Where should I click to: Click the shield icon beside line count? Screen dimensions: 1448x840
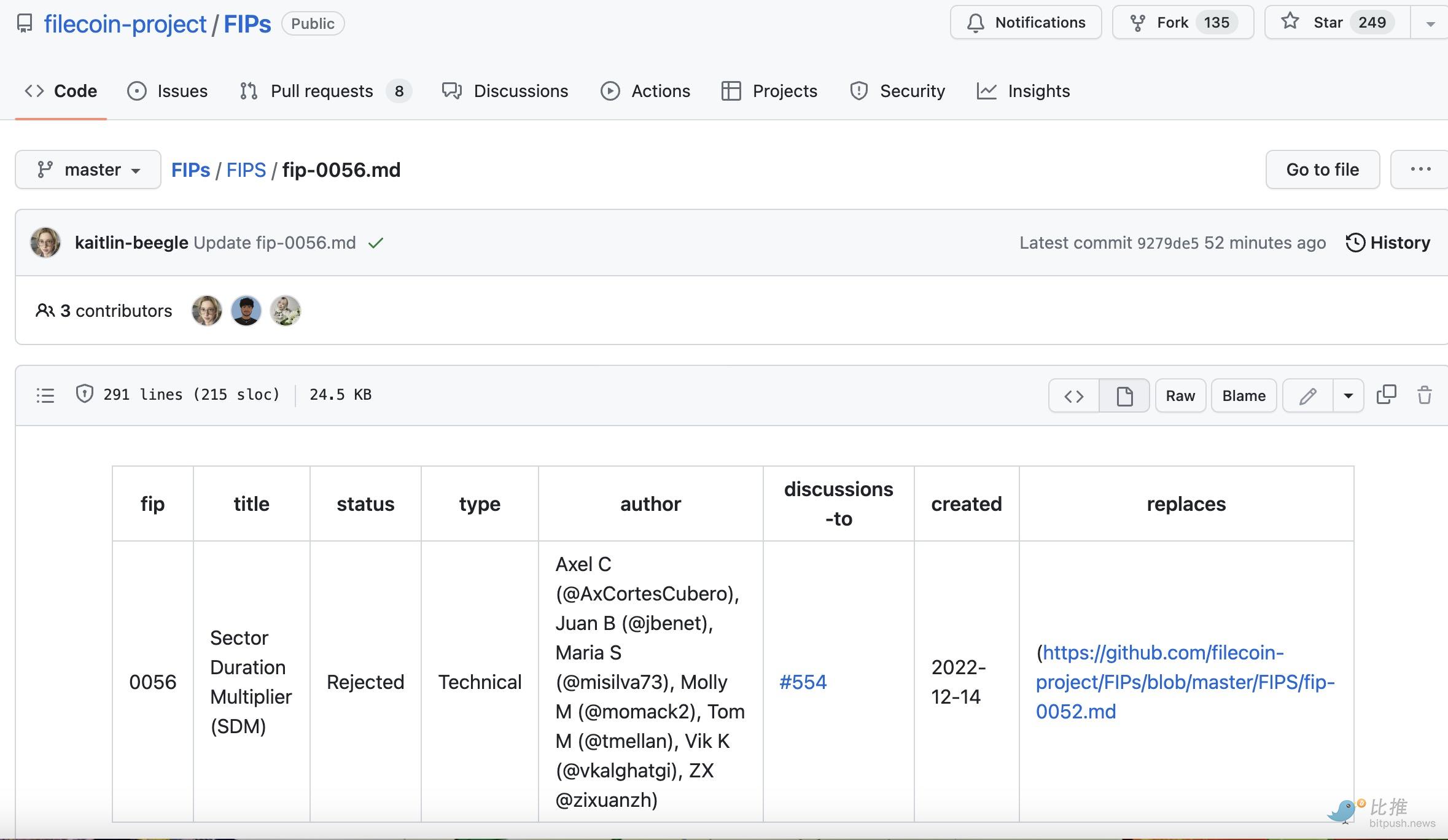point(84,394)
